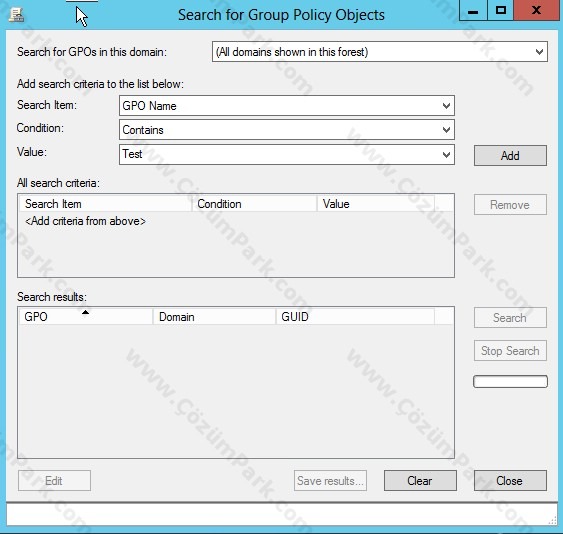Click the Close button
This screenshot has height=534, width=563.
point(510,480)
